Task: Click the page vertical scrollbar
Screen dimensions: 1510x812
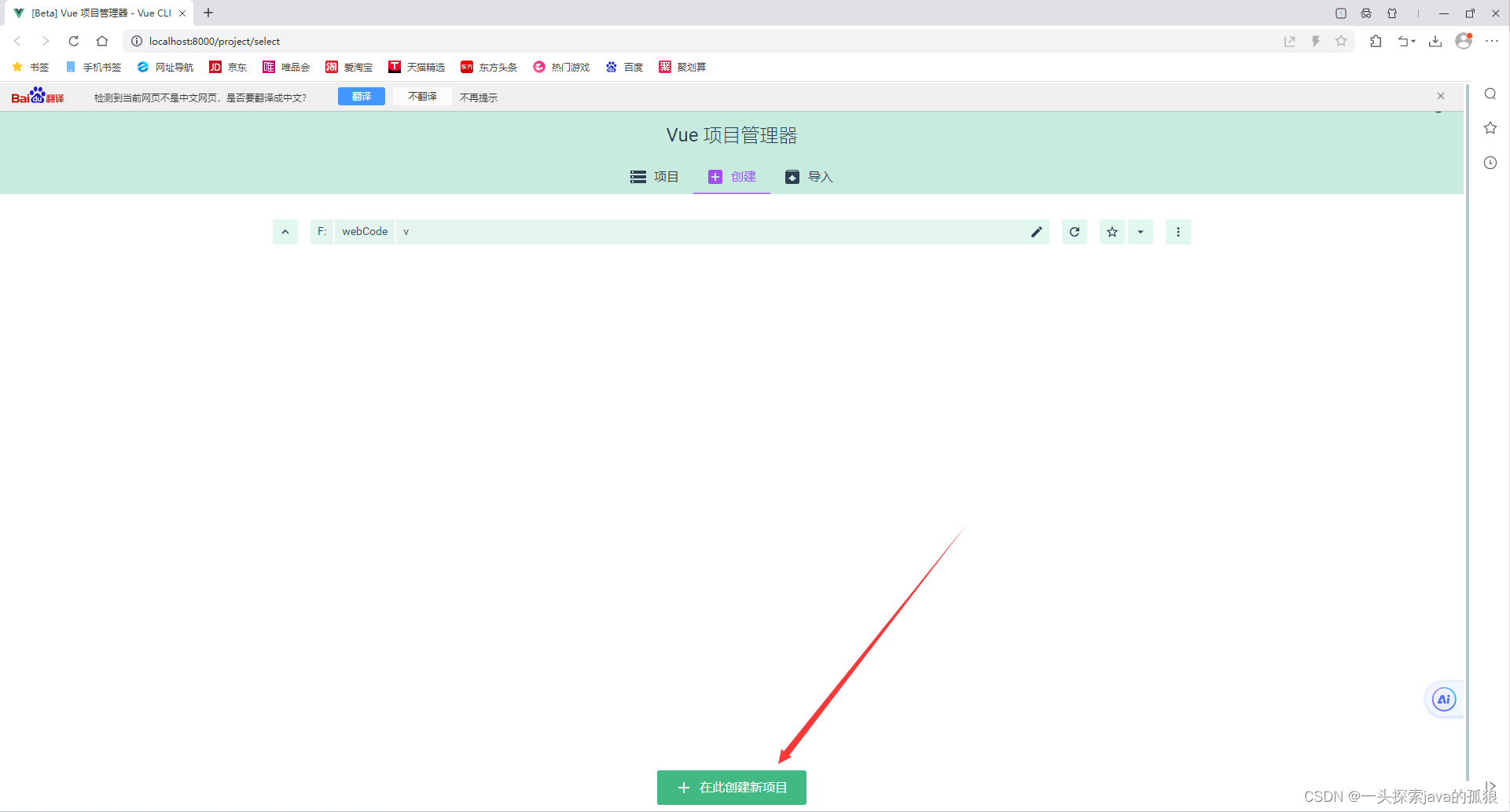Action: (x=1468, y=432)
